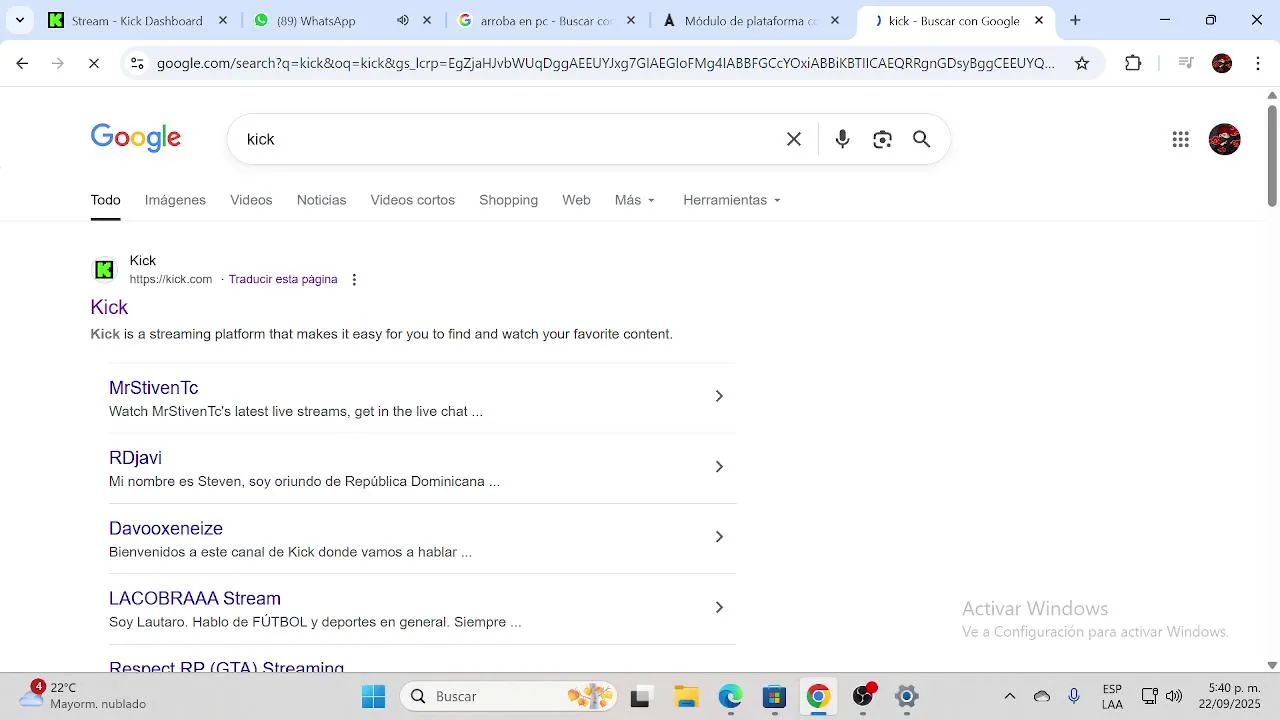
Task: Open a new browser tab
Action: 1075,20
